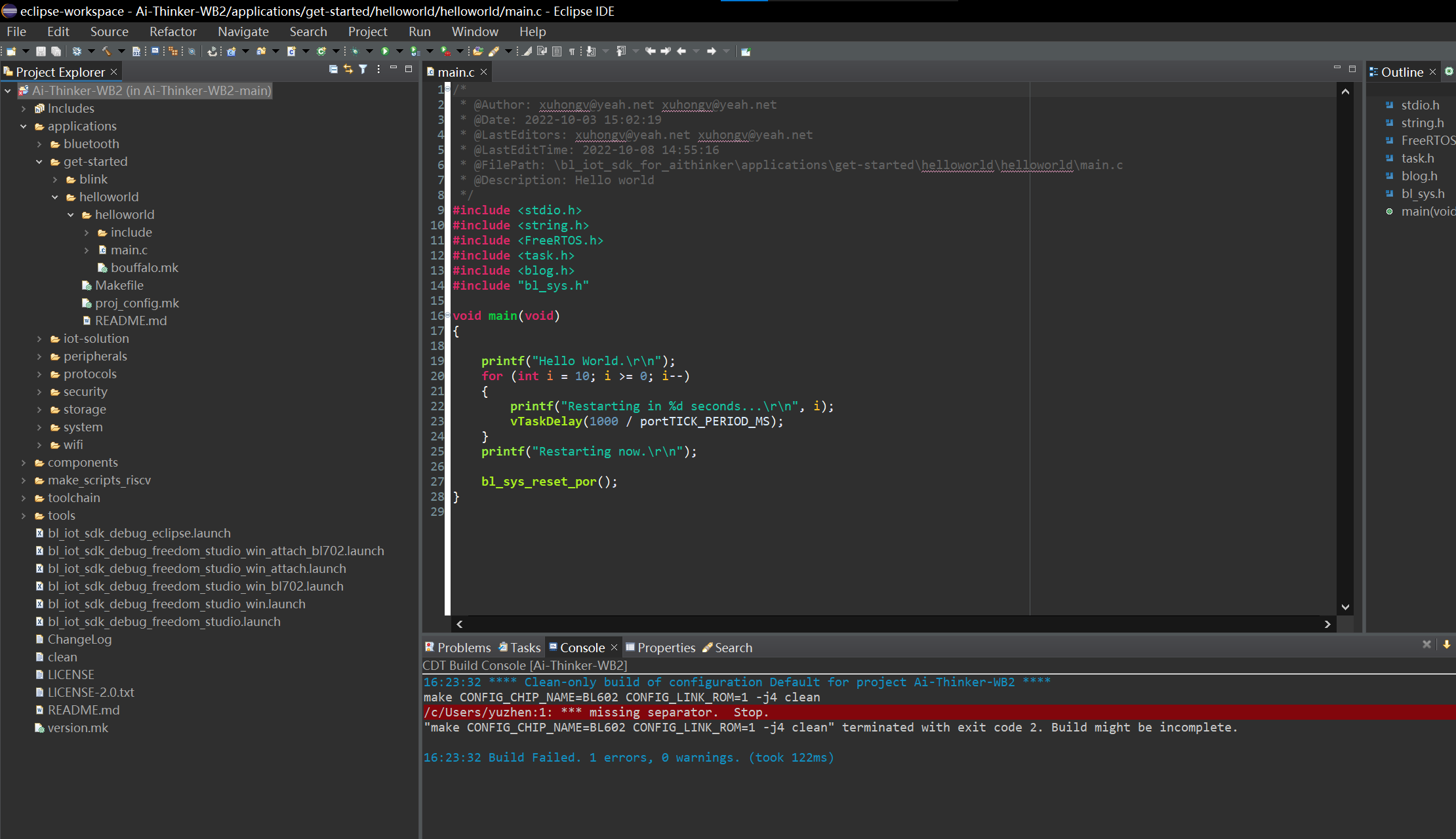Open the Refactor menu
The width and height of the screenshot is (1456, 839).
173,31
